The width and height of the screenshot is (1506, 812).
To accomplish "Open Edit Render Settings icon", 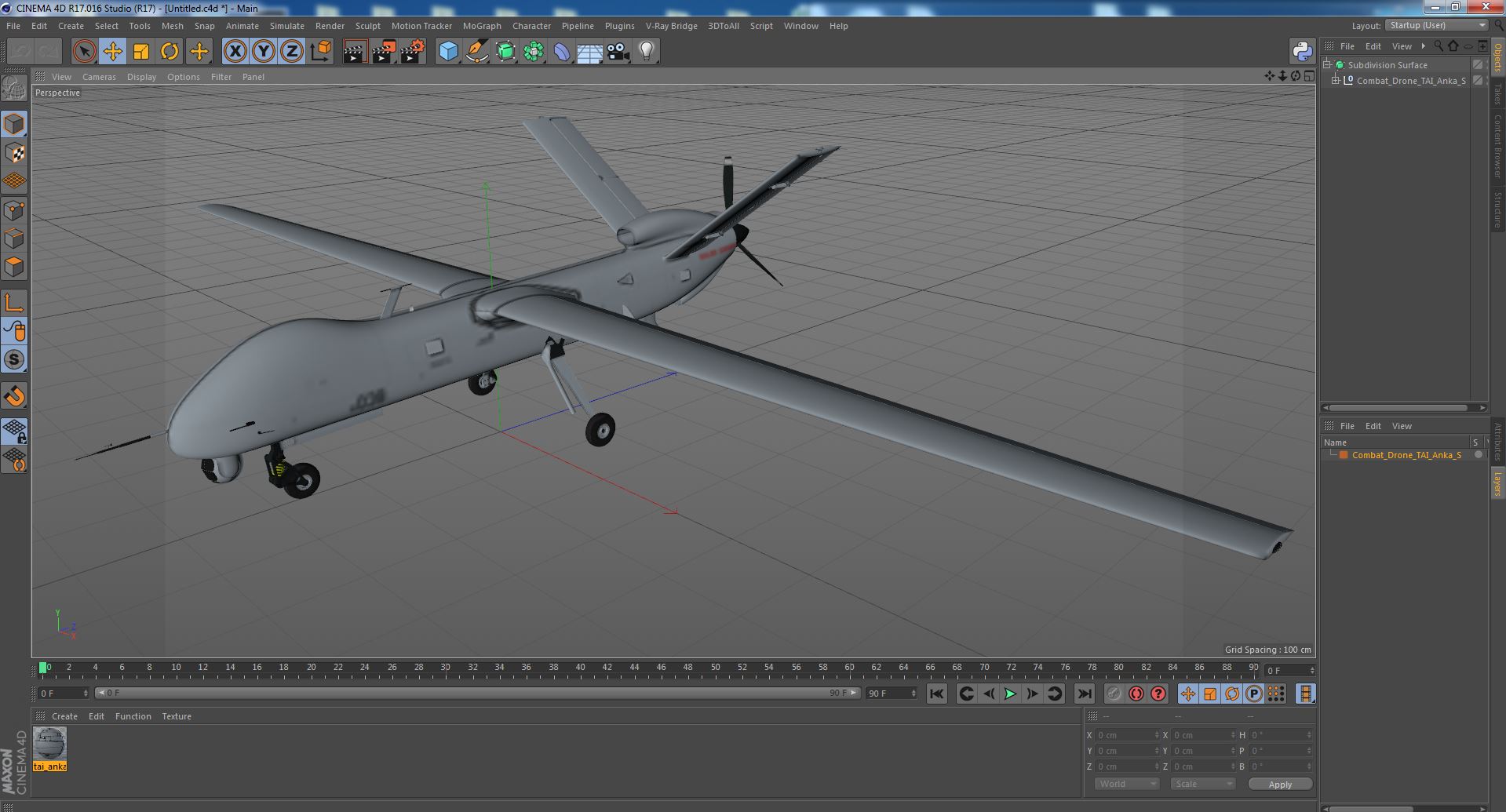I will pos(412,52).
